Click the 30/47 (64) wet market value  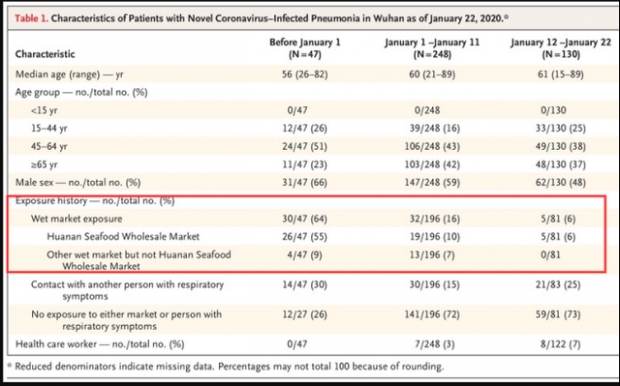pos(304,219)
